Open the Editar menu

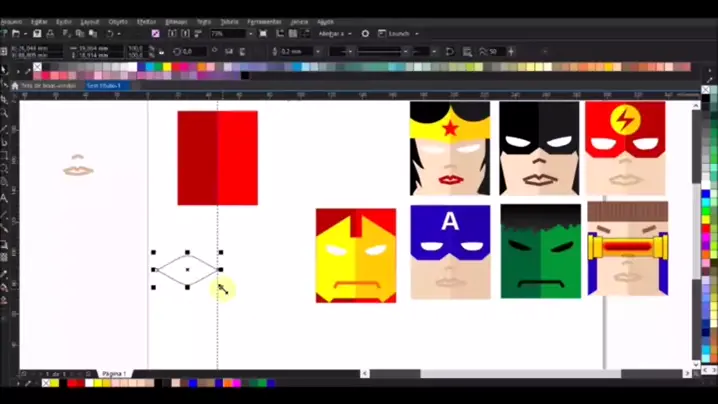pos(39,22)
